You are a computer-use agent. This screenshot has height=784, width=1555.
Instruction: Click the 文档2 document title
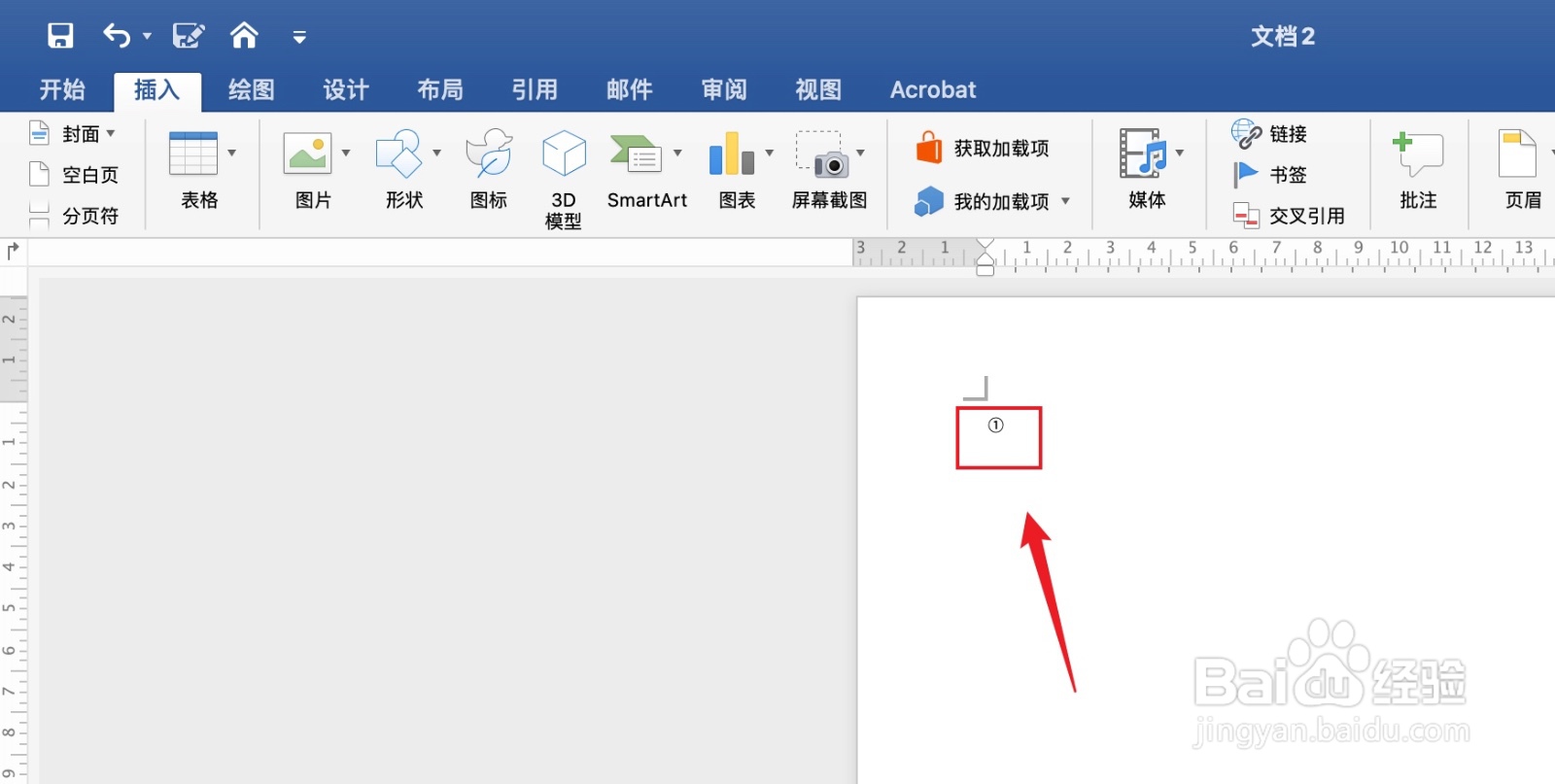1283,37
